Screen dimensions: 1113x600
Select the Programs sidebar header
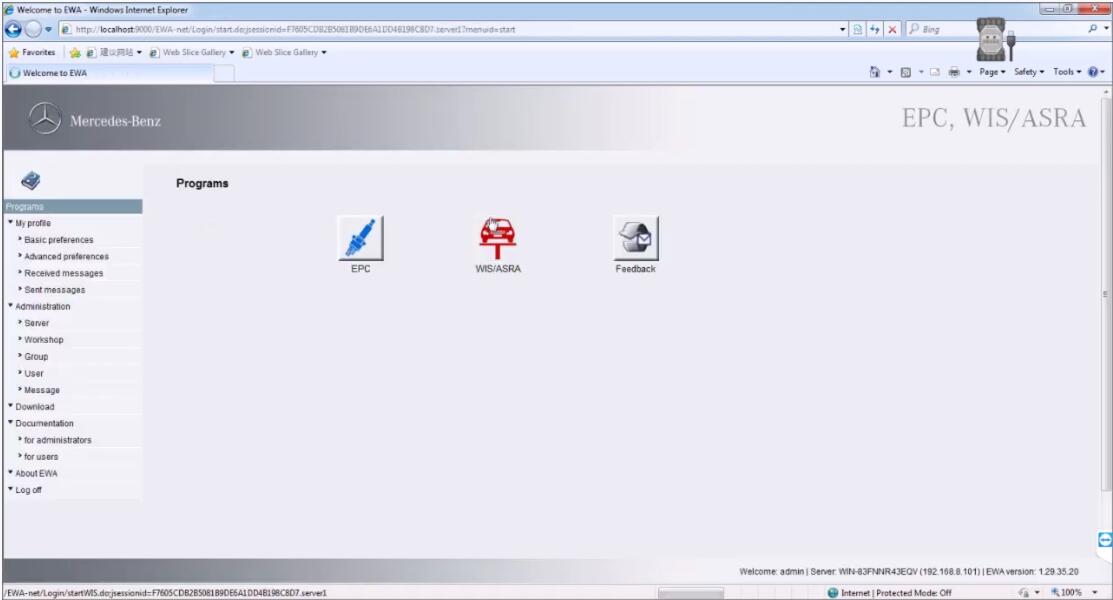(72, 207)
